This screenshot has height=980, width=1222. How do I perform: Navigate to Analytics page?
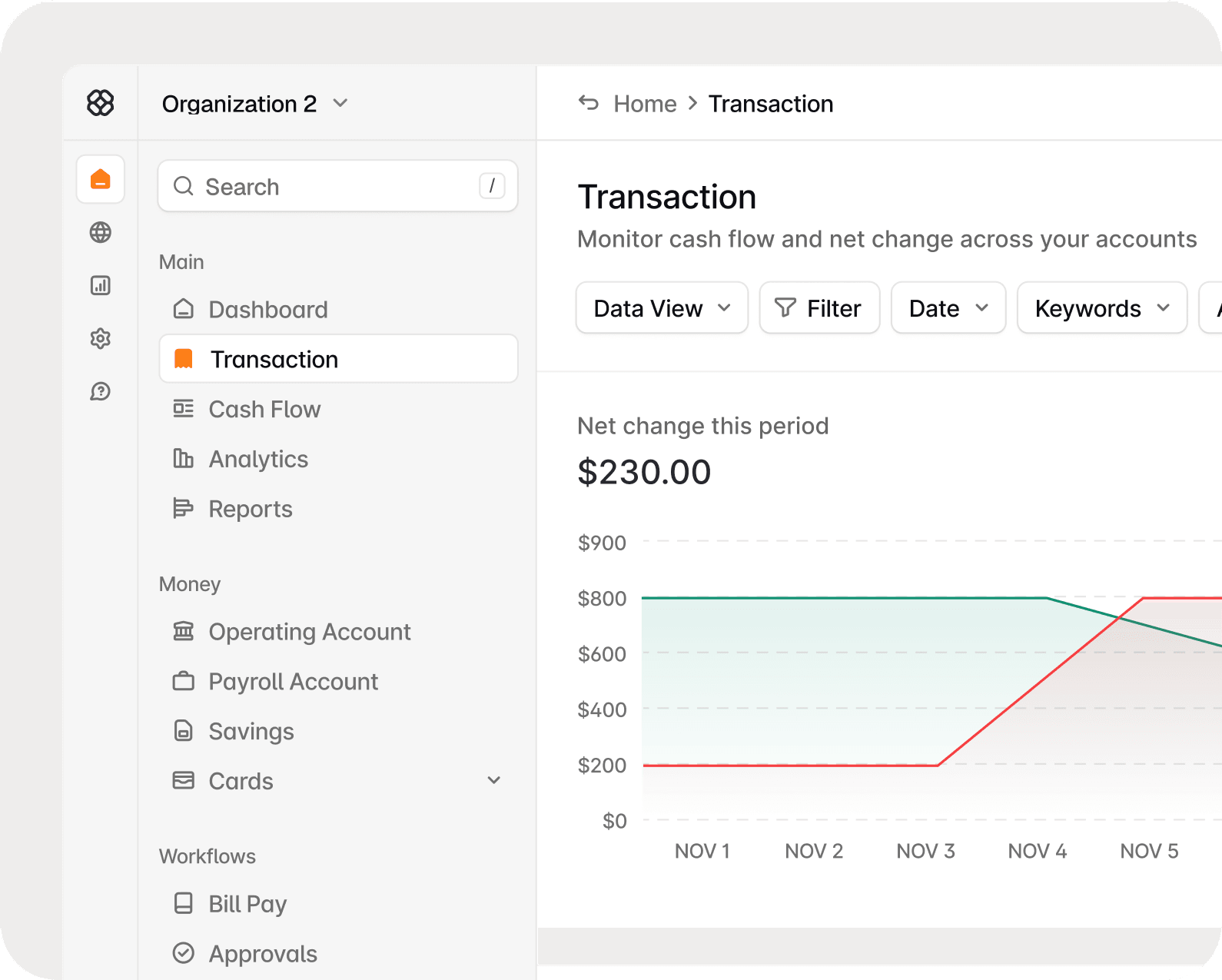[258, 460]
